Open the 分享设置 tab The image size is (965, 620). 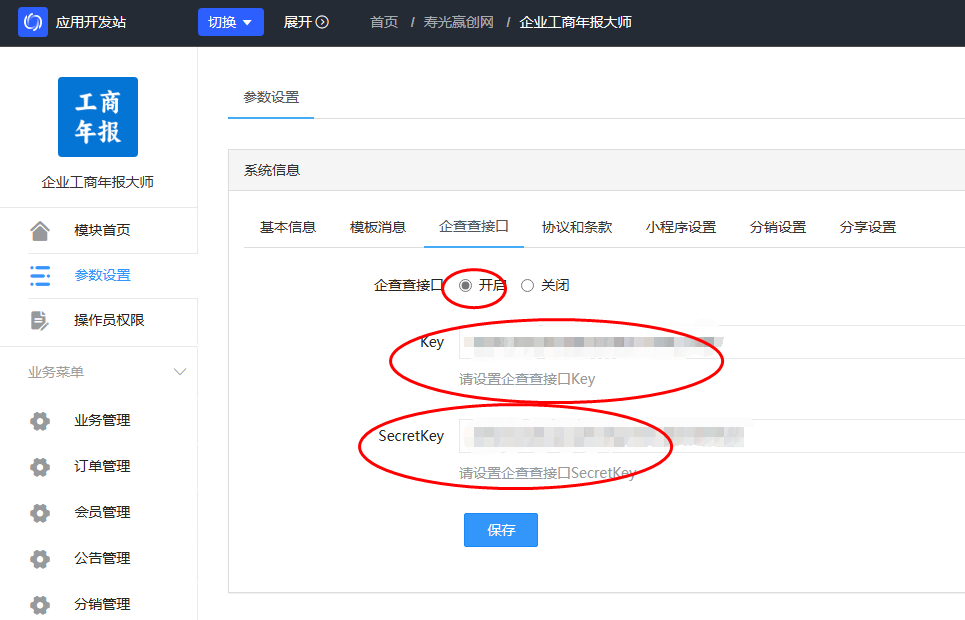click(868, 227)
